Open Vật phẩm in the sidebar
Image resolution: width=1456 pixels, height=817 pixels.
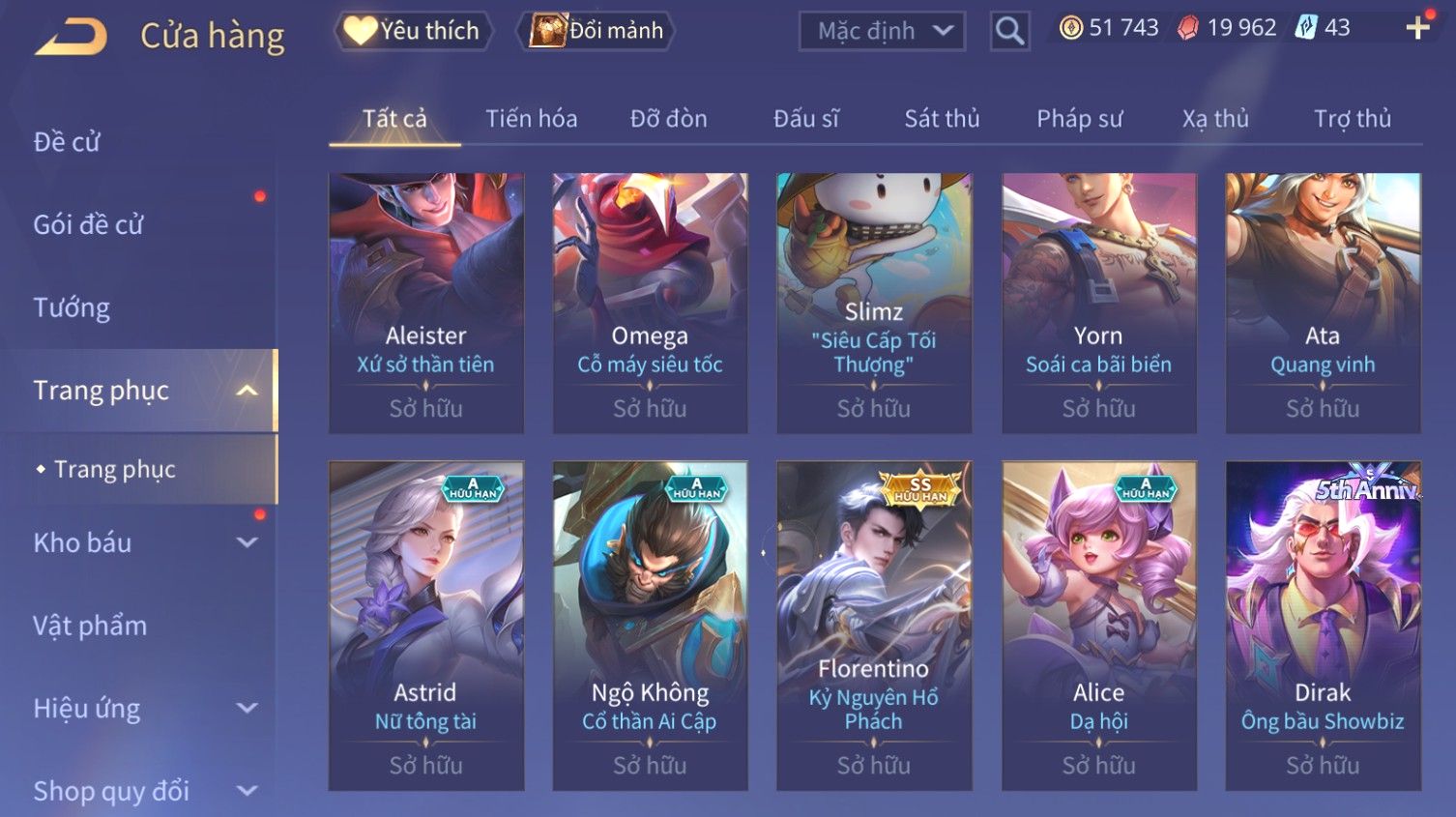click(90, 626)
